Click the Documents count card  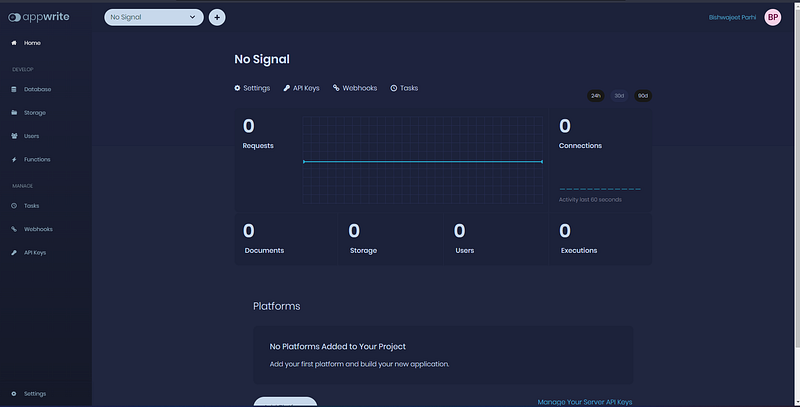point(285,239)
